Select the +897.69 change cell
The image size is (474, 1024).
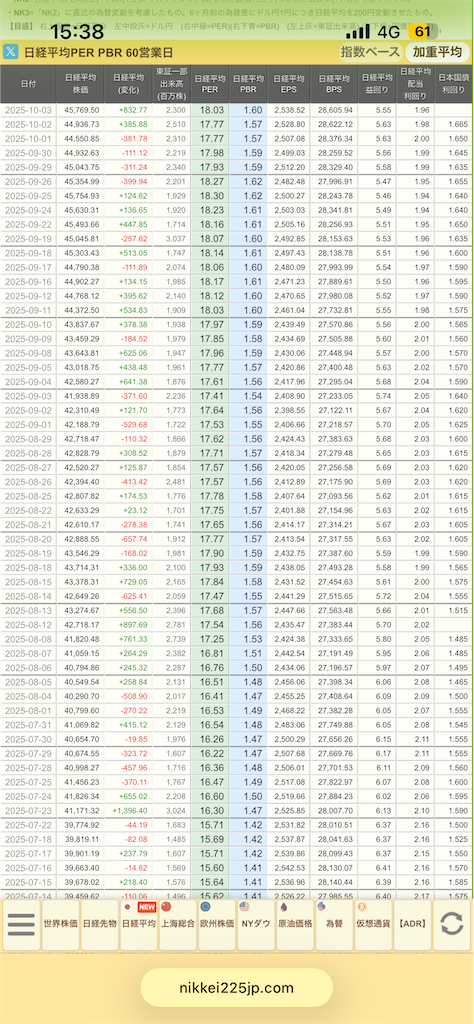tap(129, 625)
